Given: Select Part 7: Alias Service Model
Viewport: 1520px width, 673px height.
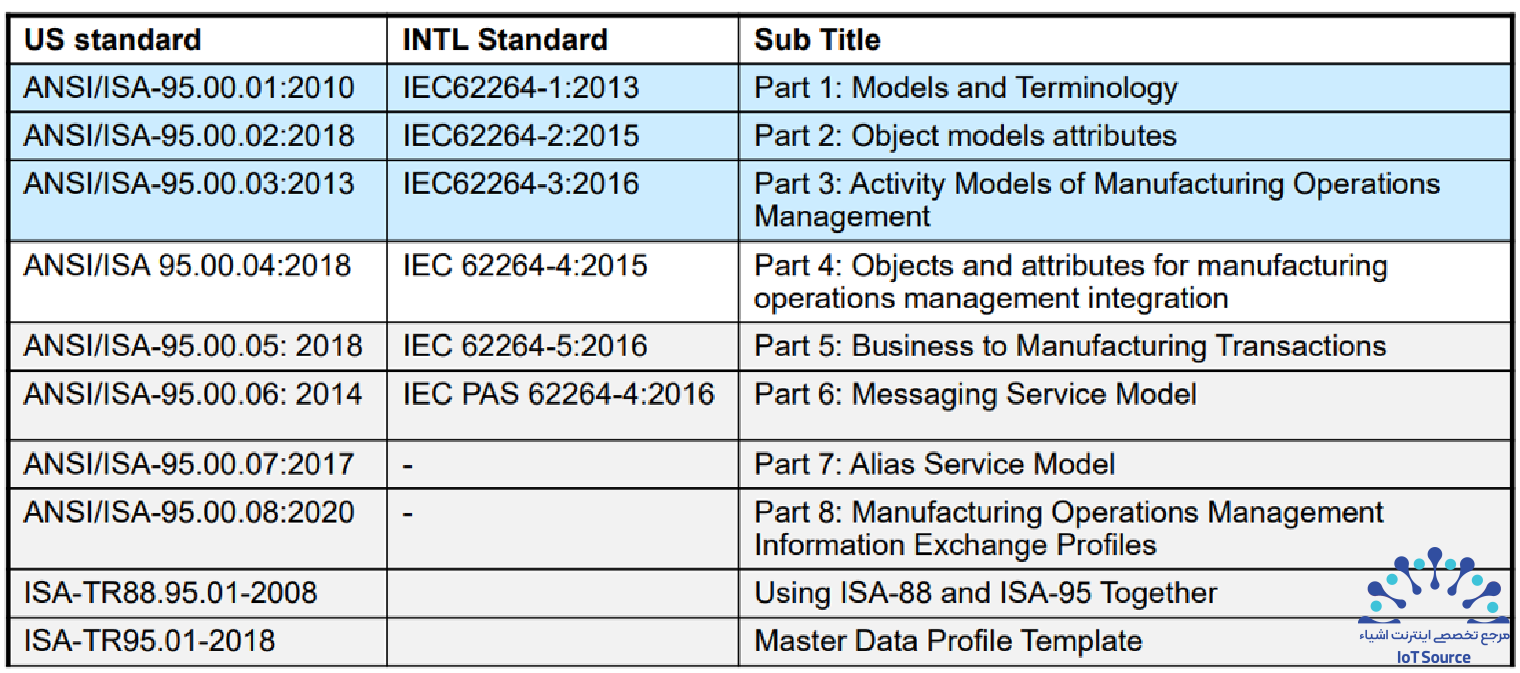Looking at the screenshot, I should (935, 464).
